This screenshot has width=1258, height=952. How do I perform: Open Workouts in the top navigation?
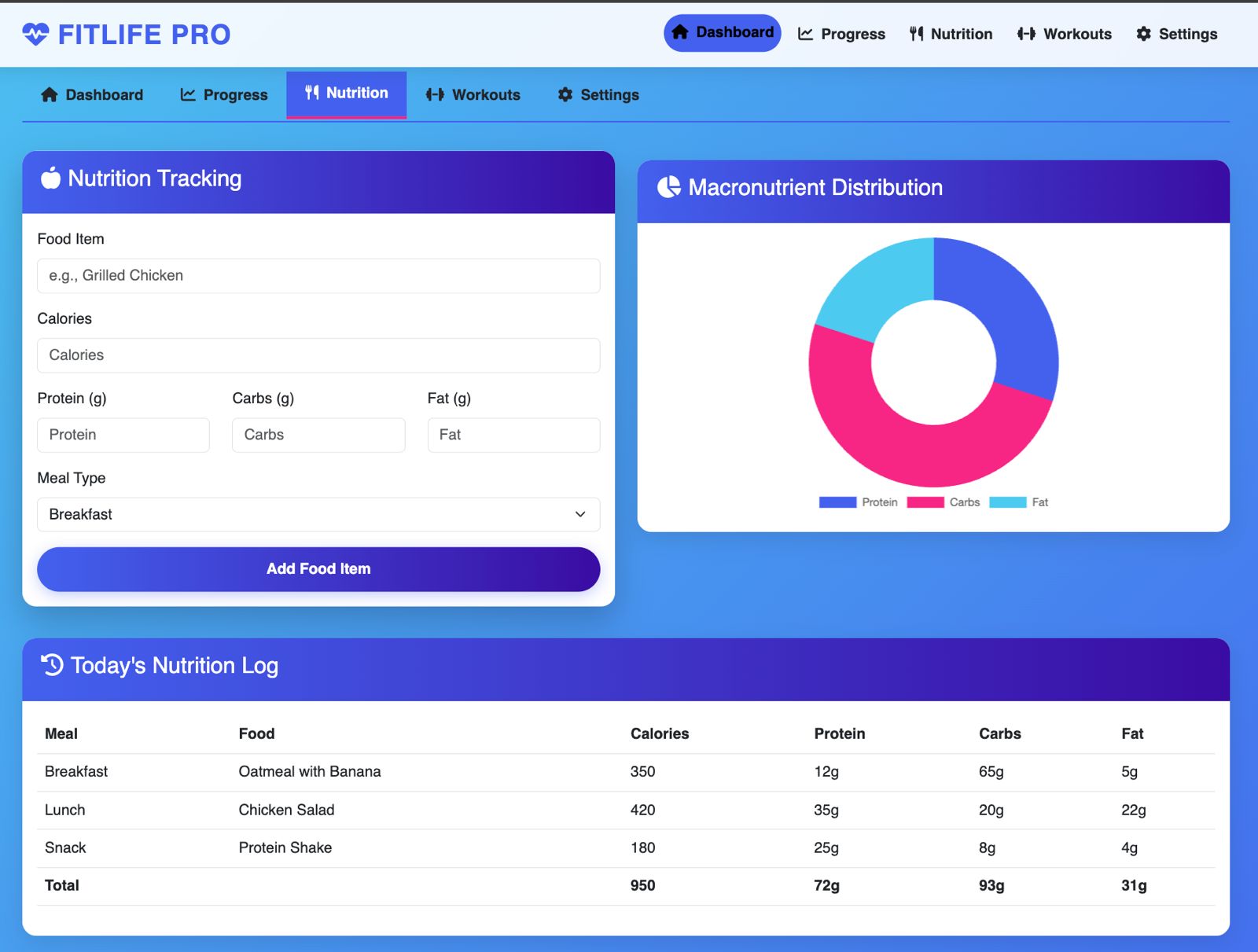pyautogui.click(x=1065, y=34)
